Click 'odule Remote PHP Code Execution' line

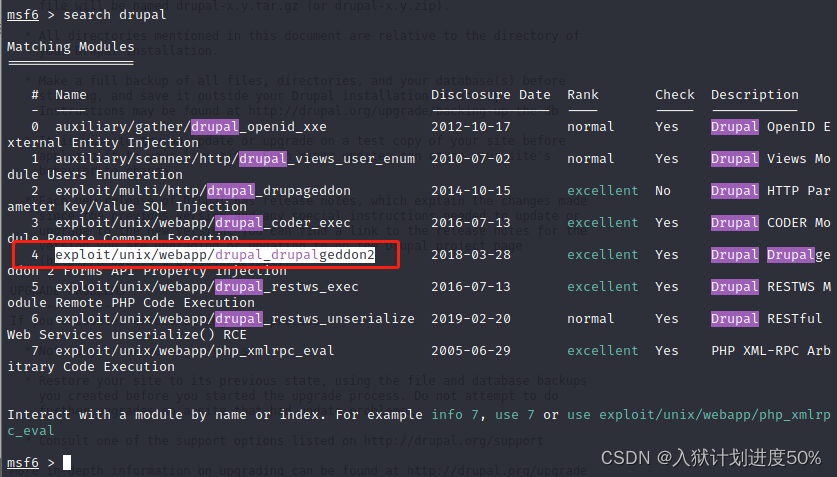[x=131, y=303]
